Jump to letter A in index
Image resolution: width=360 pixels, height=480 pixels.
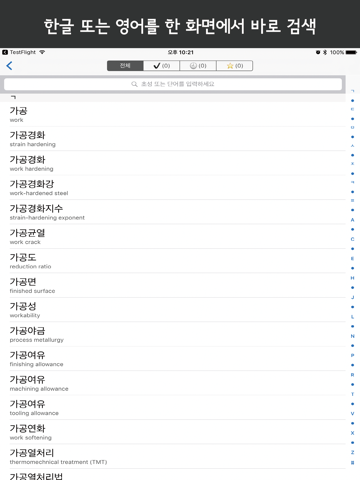pyautogui.click(x=352, y=220)
